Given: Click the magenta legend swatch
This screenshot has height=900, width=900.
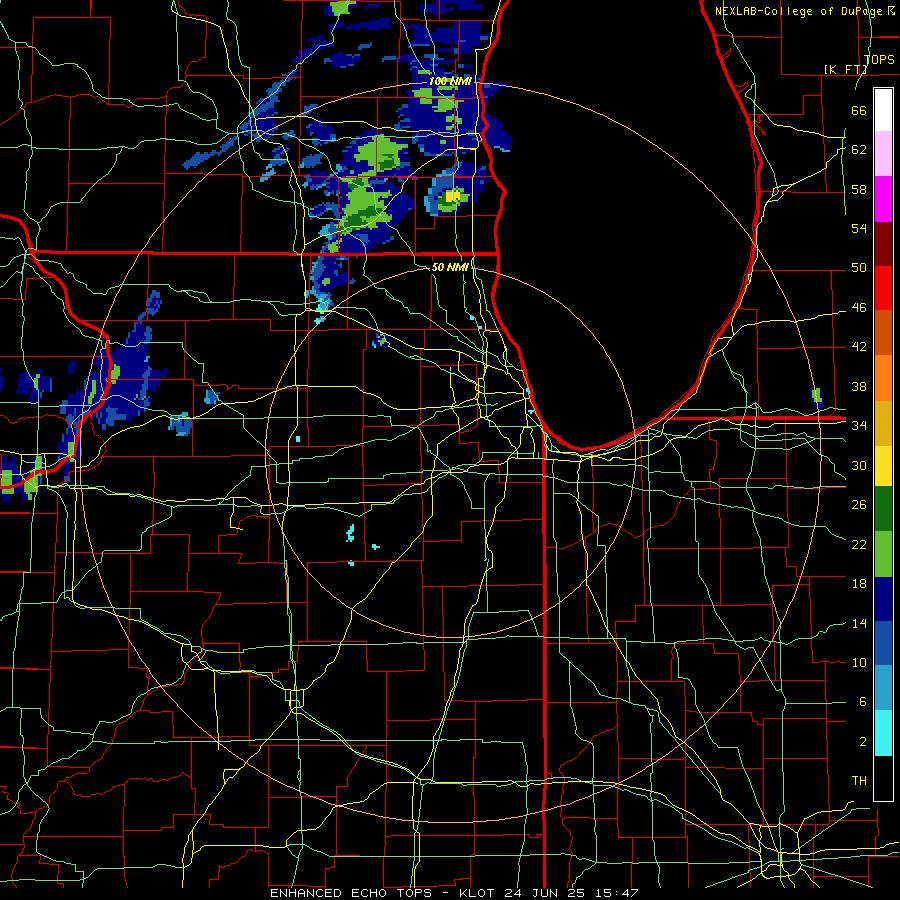Looking at the screenshot, I should [x=883, y=199].
